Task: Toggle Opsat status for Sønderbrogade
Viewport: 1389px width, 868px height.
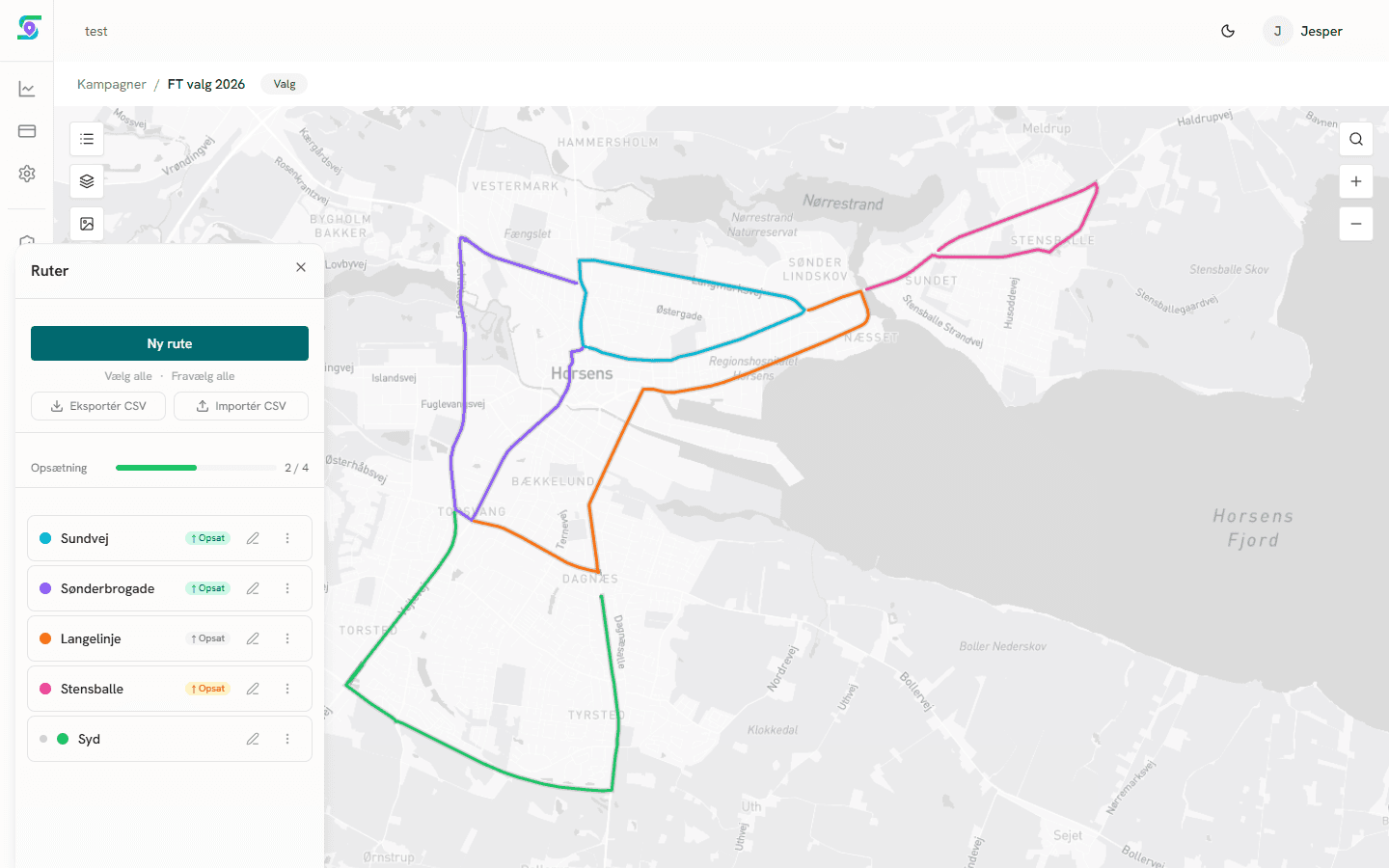Action: click(x=207, y=588)
